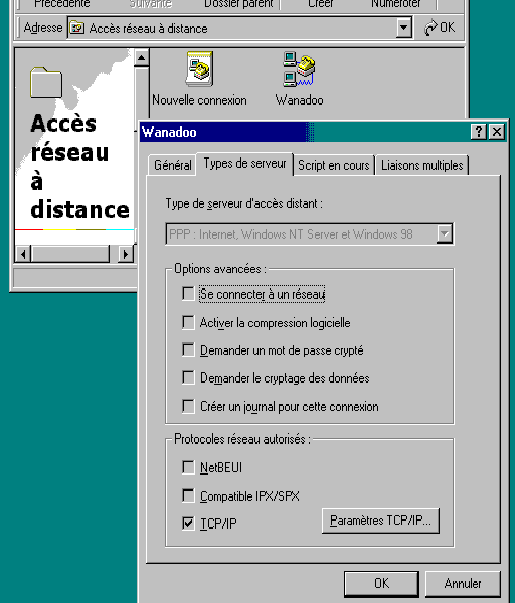Click the Numéroter toolbar button

click(395, 4)
